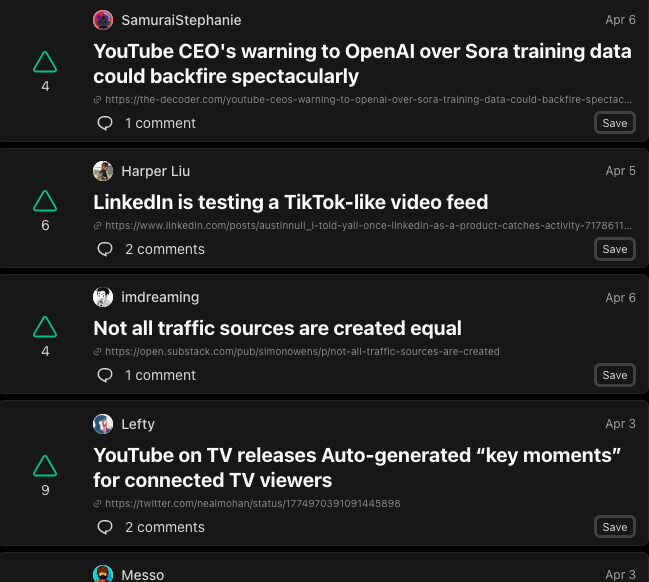Save the YouTube CEO's warning post
The height and width of the screenshot is (582, 649).
[x=614, y=123]
